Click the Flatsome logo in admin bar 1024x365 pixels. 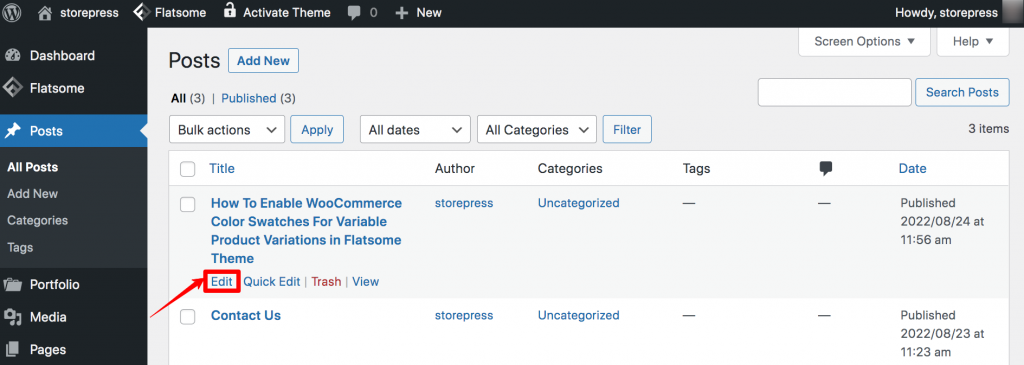point(142,12)
